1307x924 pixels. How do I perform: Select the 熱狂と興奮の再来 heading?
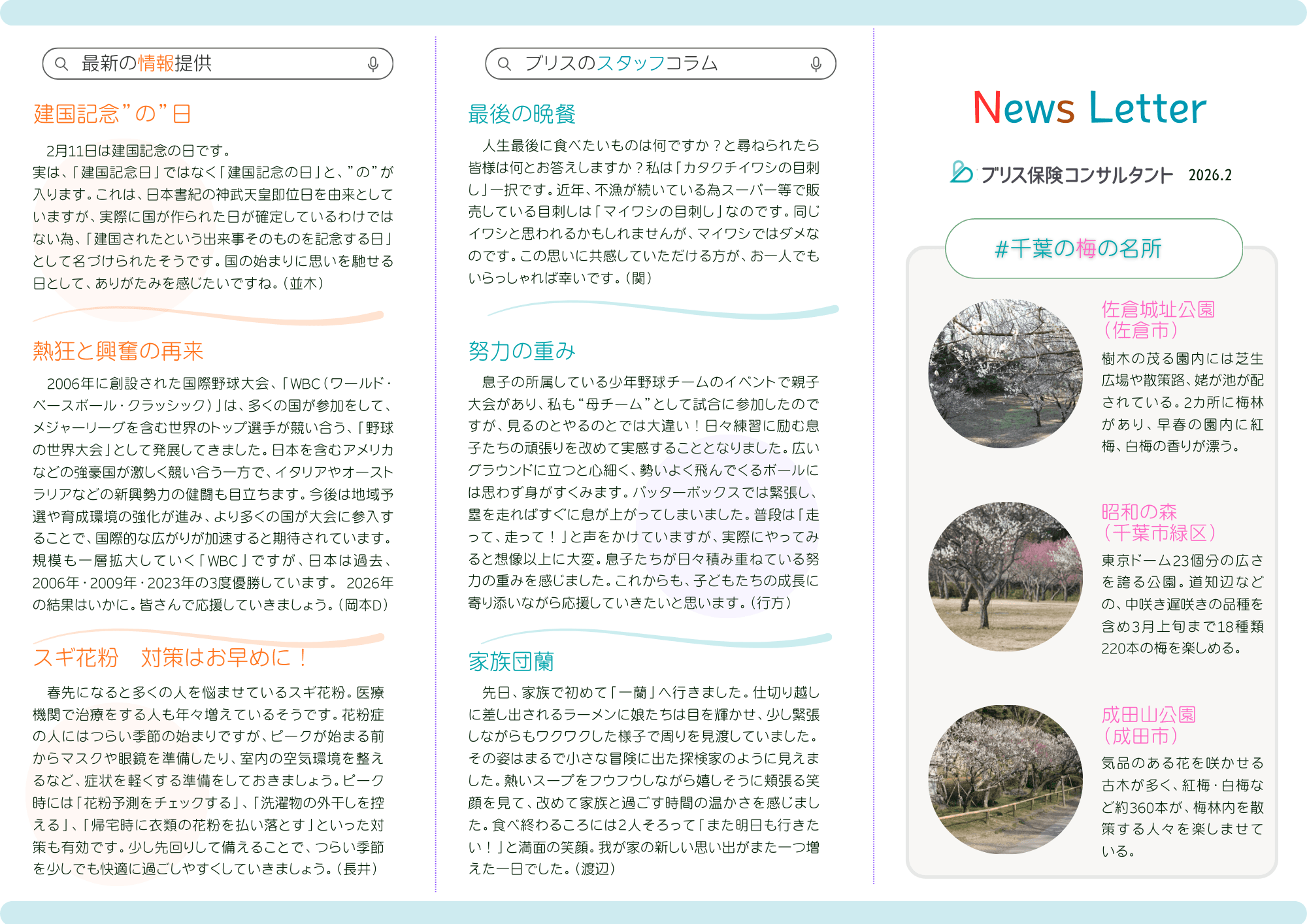click(118, 351)
